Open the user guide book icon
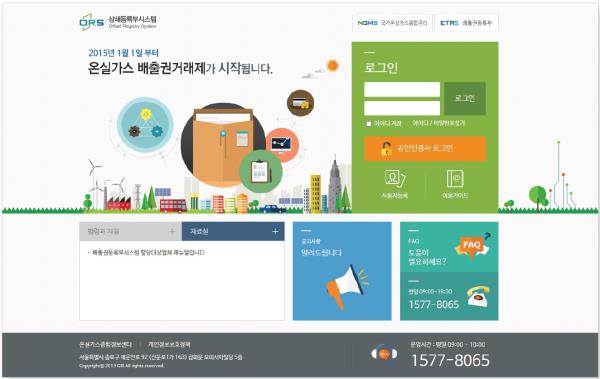600x379 pixels. coord(455,178)
